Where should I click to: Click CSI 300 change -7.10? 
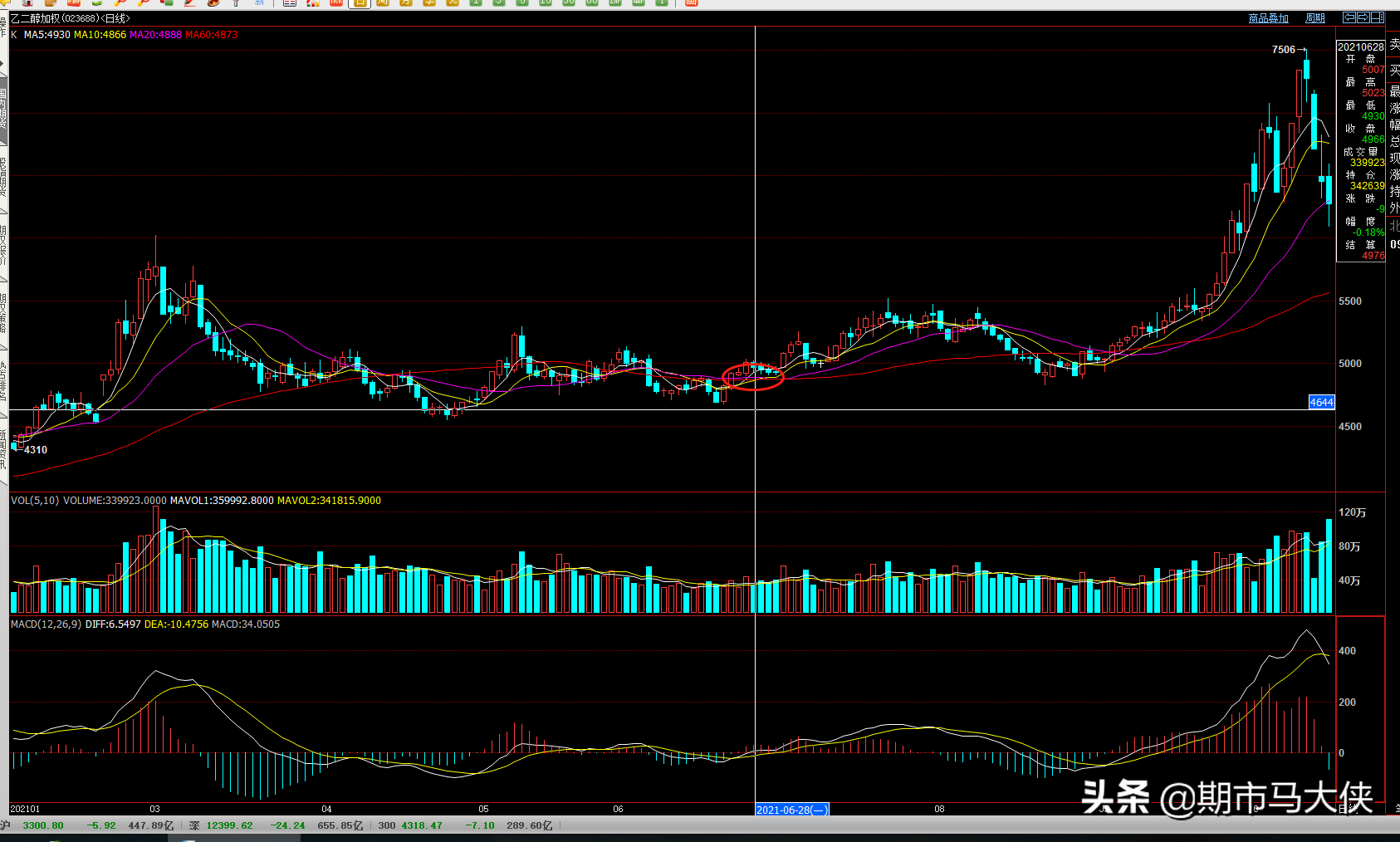click(x=480, y=825)
